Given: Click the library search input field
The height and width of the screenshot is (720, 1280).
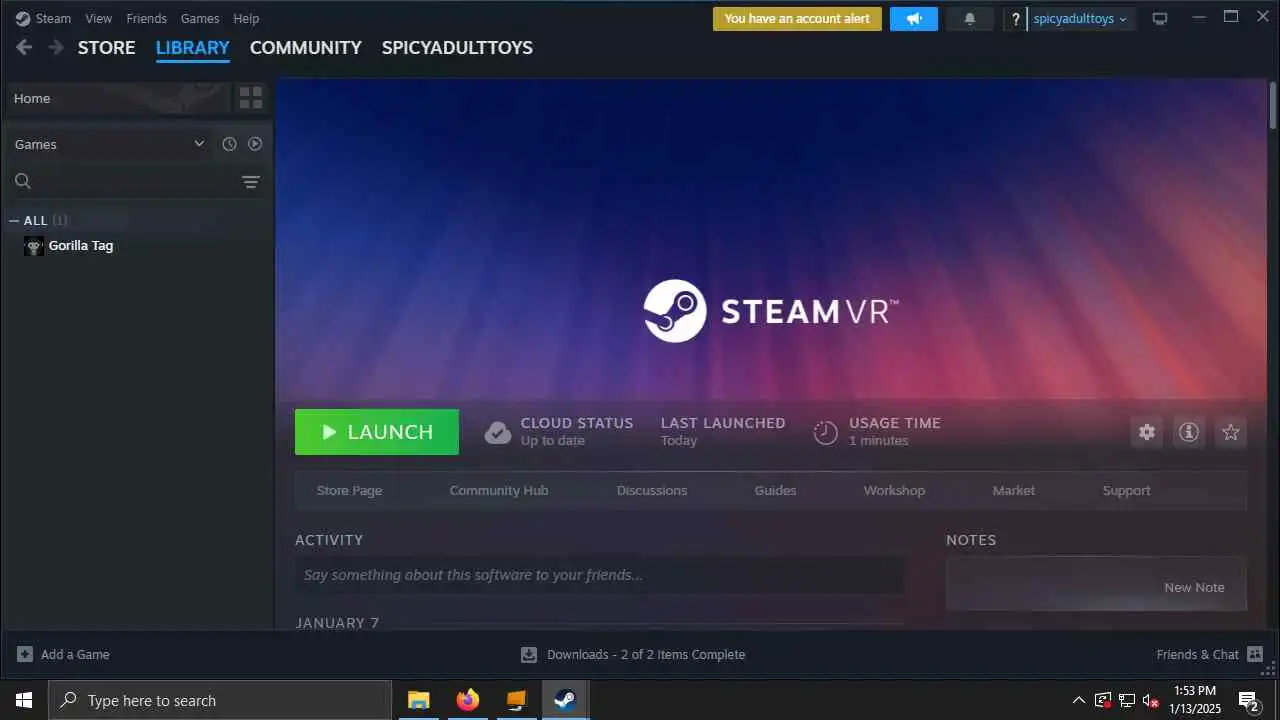Looking at the screenshot, I should click(137, 181).
